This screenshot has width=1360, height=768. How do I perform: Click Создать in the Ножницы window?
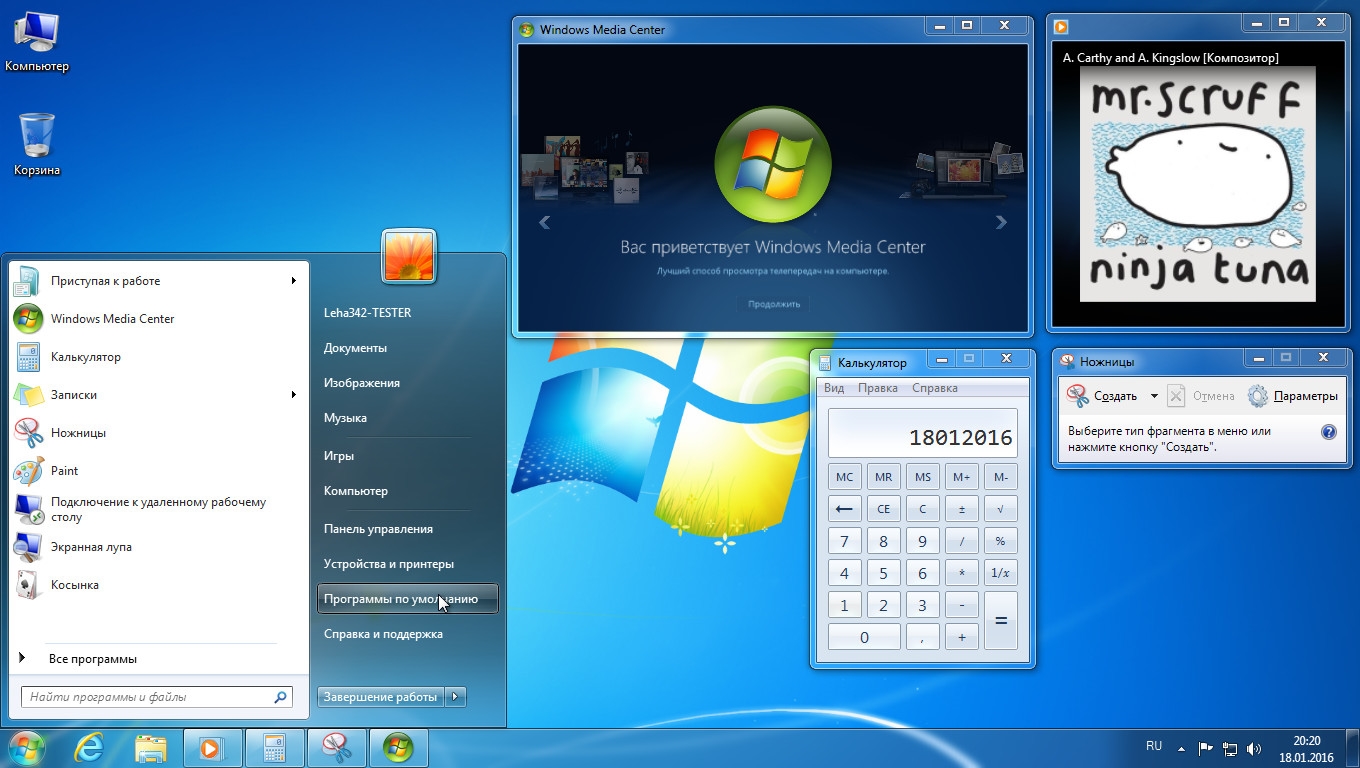(1104, 396)
